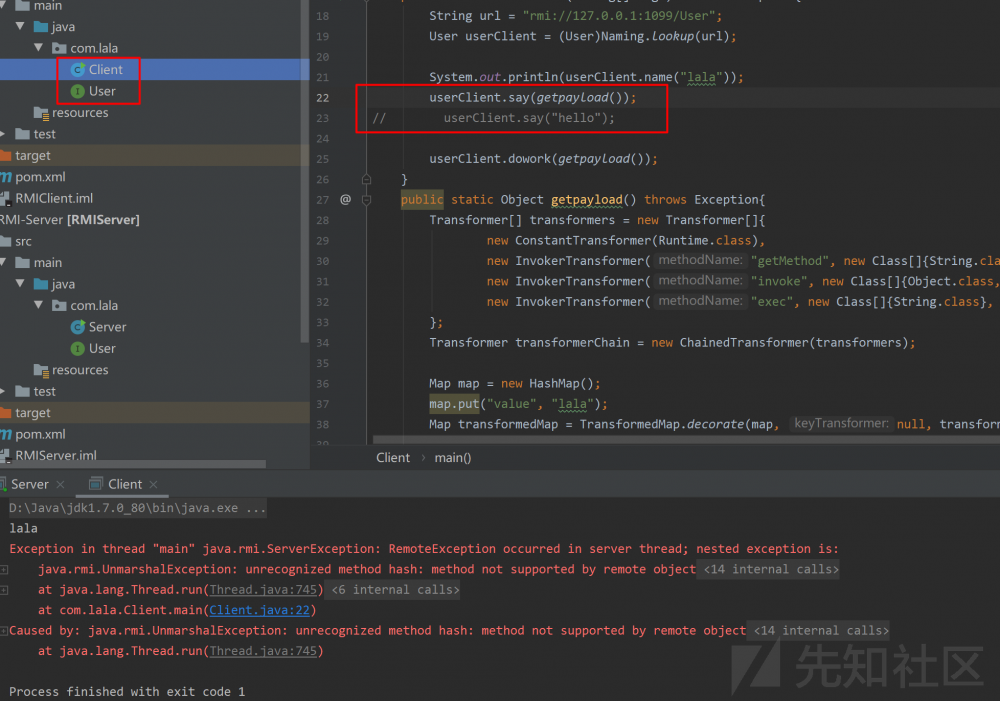The image size is (1000, 701).
Task: Click the ConstantTransformer(Runtime.class) line
Action: point(625,240)
